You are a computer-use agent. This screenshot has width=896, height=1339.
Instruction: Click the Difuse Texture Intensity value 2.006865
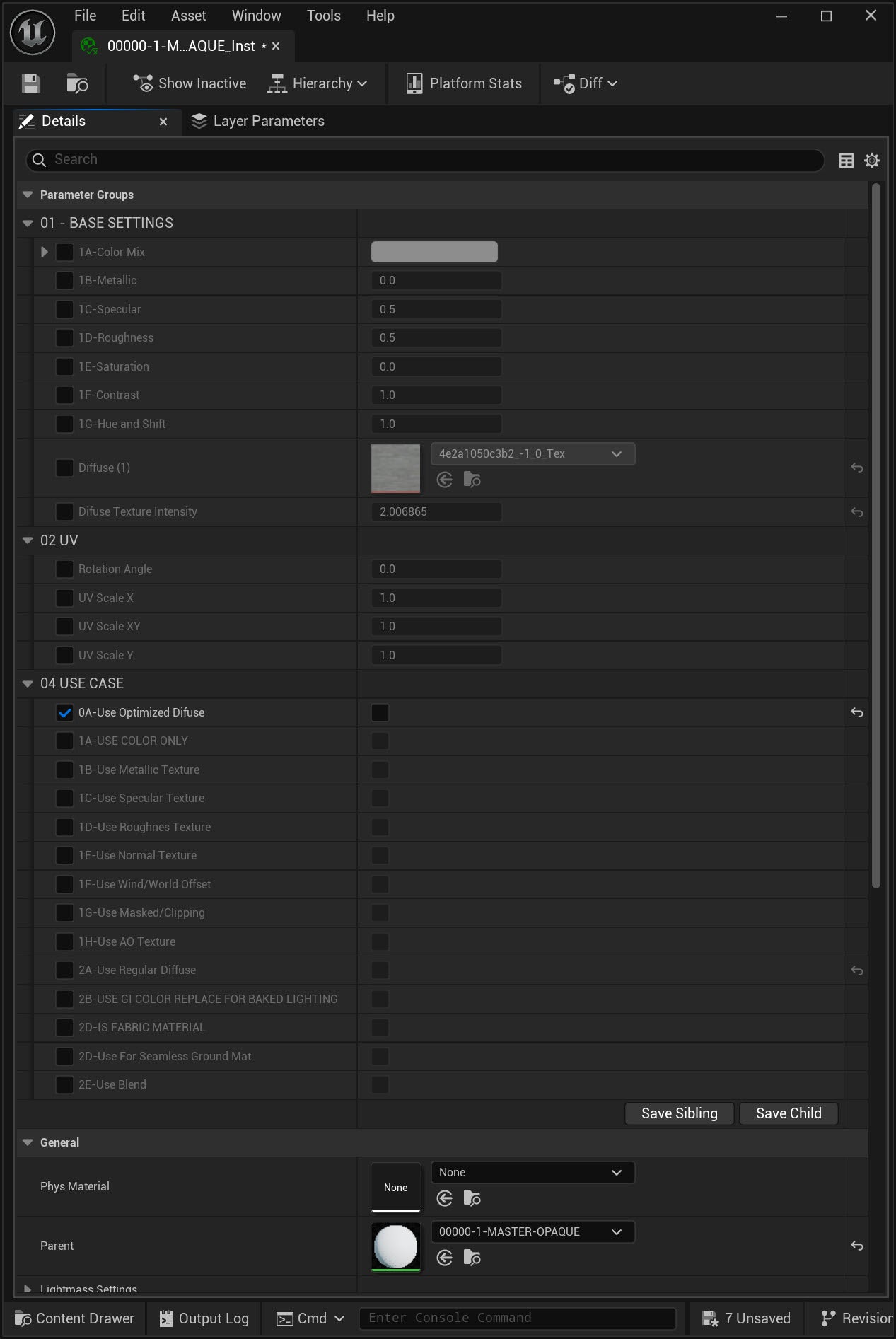click(x=436, y=512)
